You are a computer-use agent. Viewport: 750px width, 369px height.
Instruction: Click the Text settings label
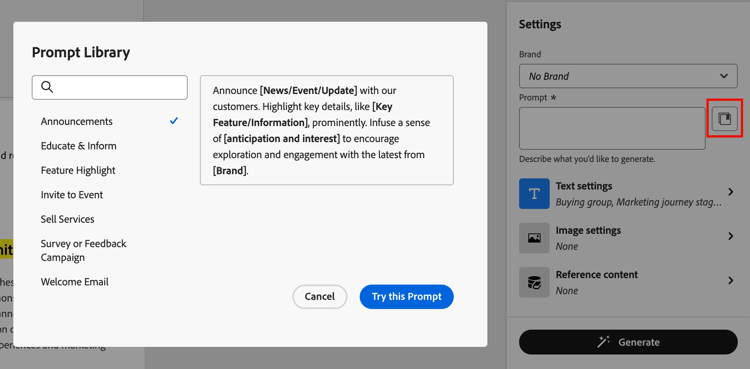point(584,186)
